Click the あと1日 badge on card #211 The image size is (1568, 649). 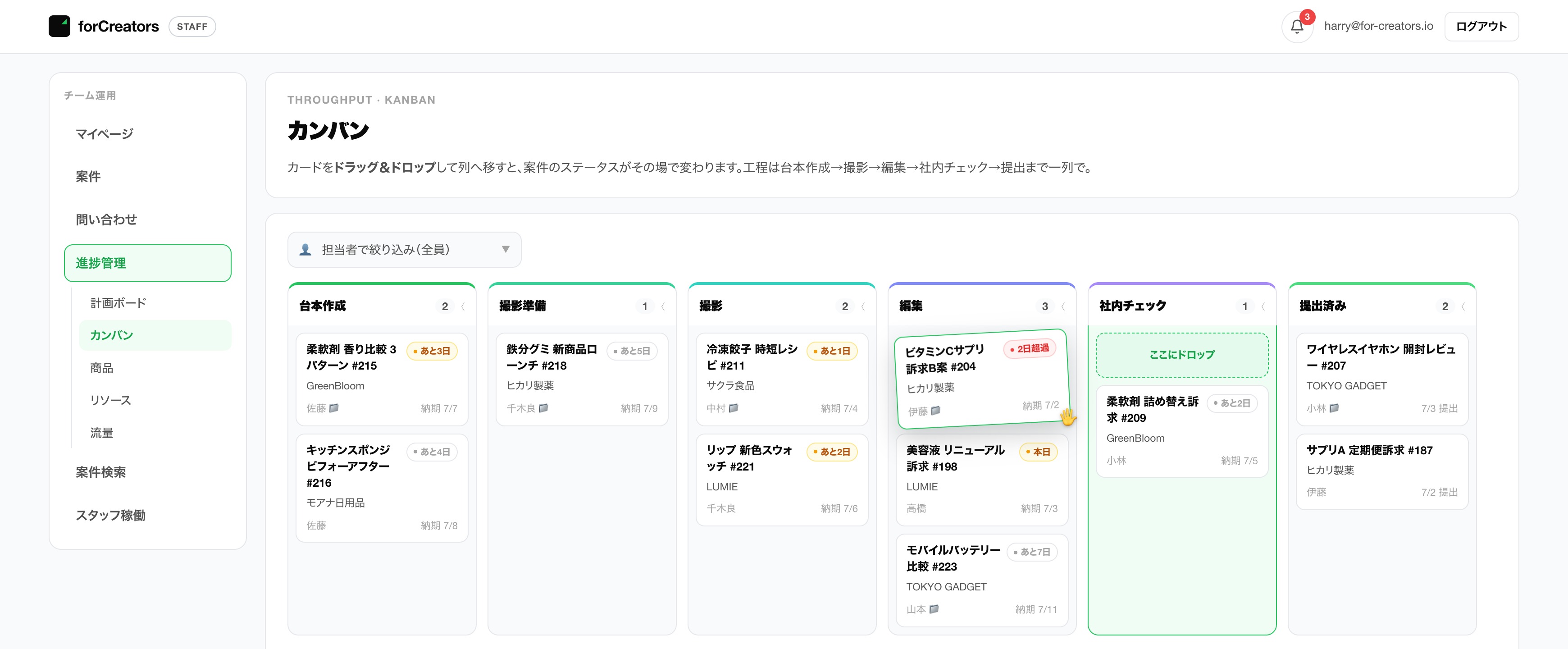click(832, 351)
